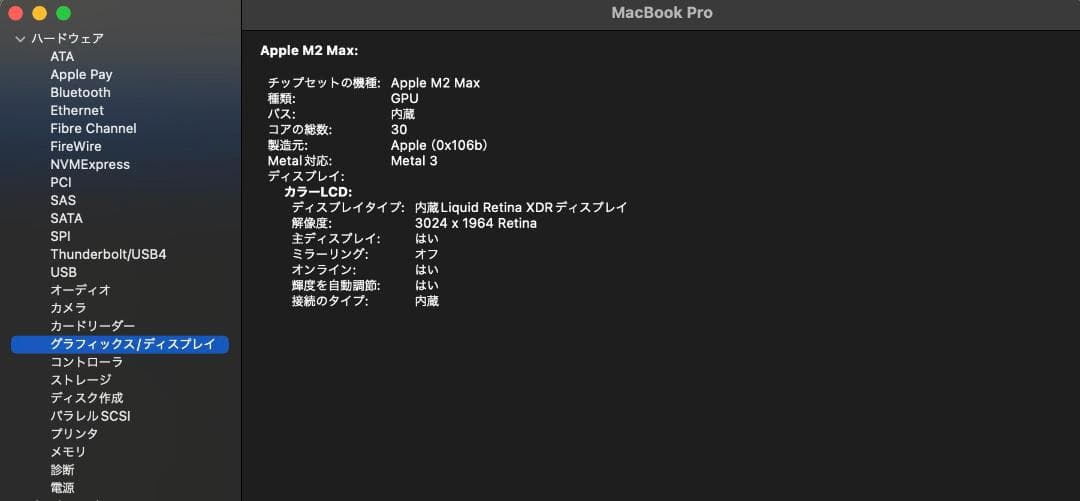Open プリンタ in the sidebar
Screen dimensions: 1080x501
click(74, 434)
